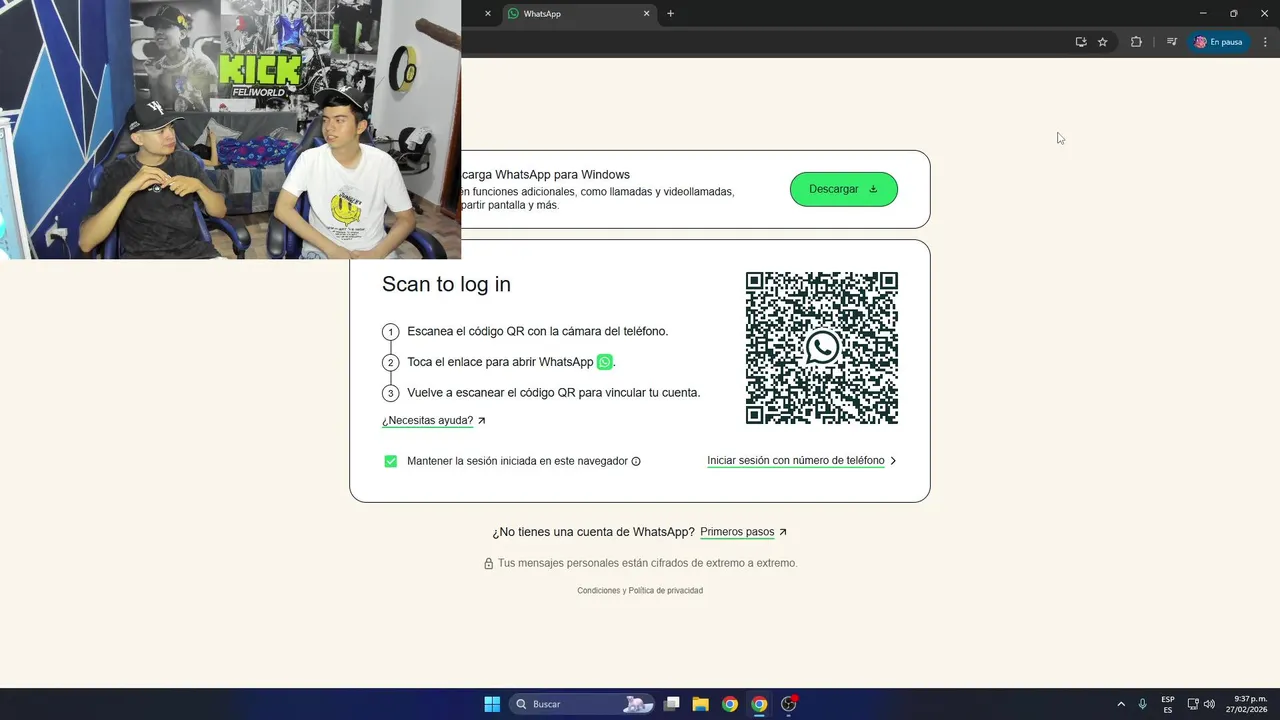
Task: Click lock icon beside encryption message
Action: point(489,564)
